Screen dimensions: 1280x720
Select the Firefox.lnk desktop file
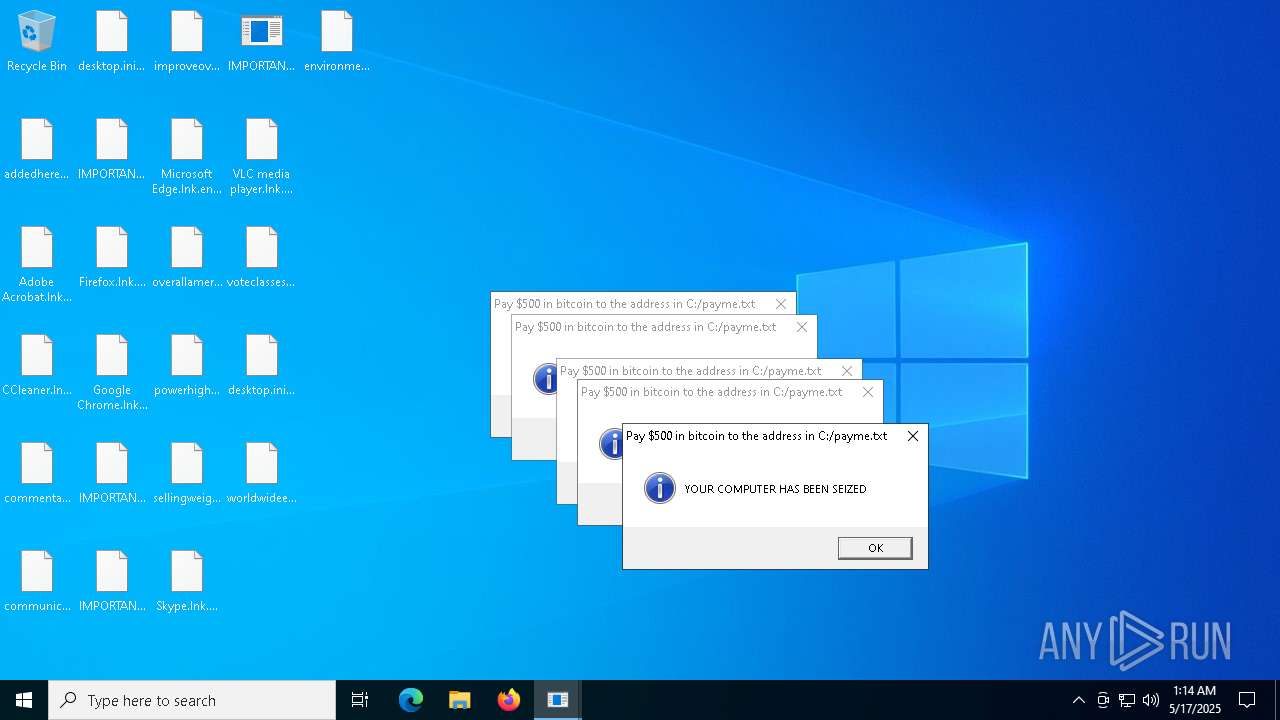(x=112, y=257)
